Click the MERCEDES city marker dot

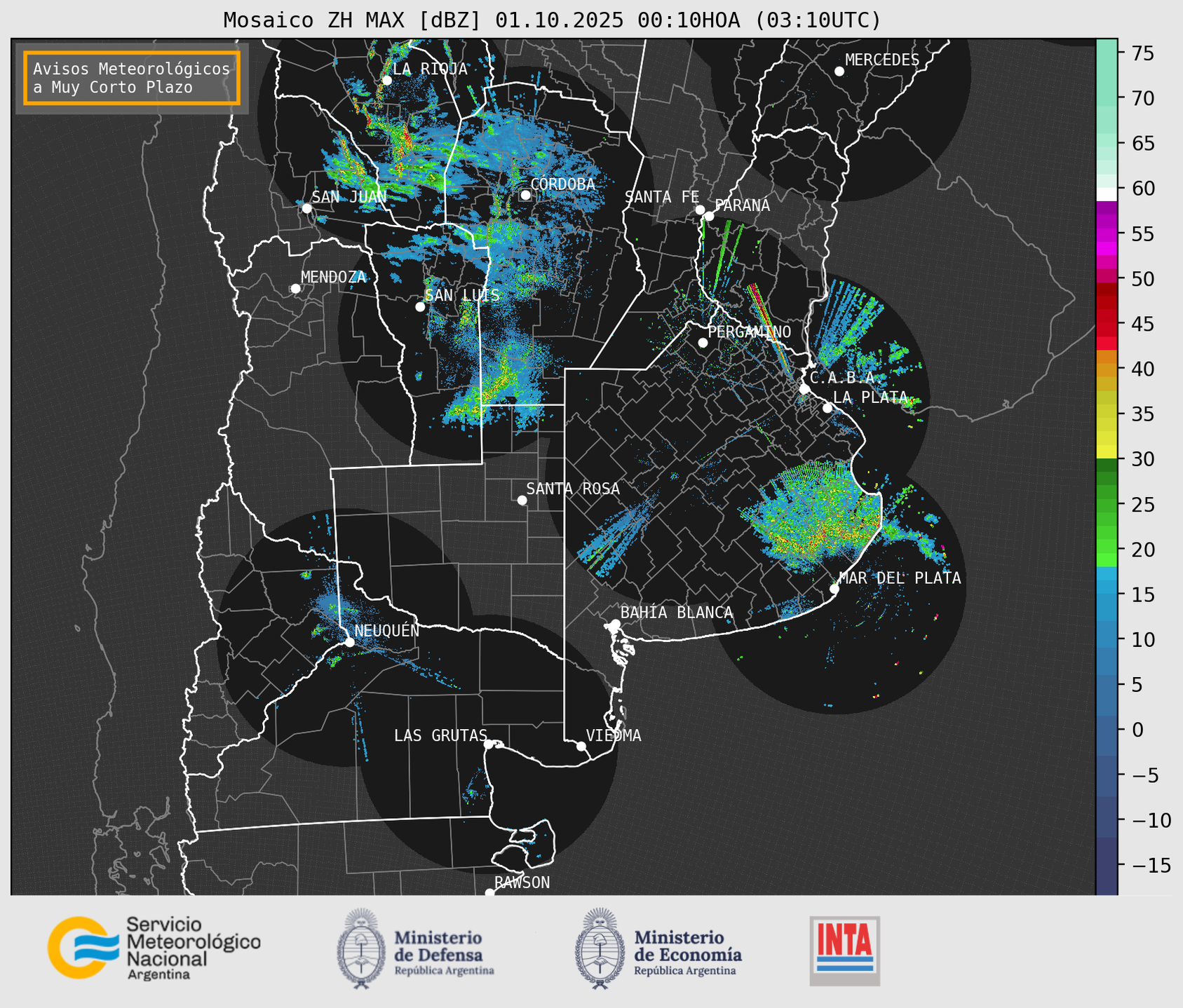[x=839, y=71]
